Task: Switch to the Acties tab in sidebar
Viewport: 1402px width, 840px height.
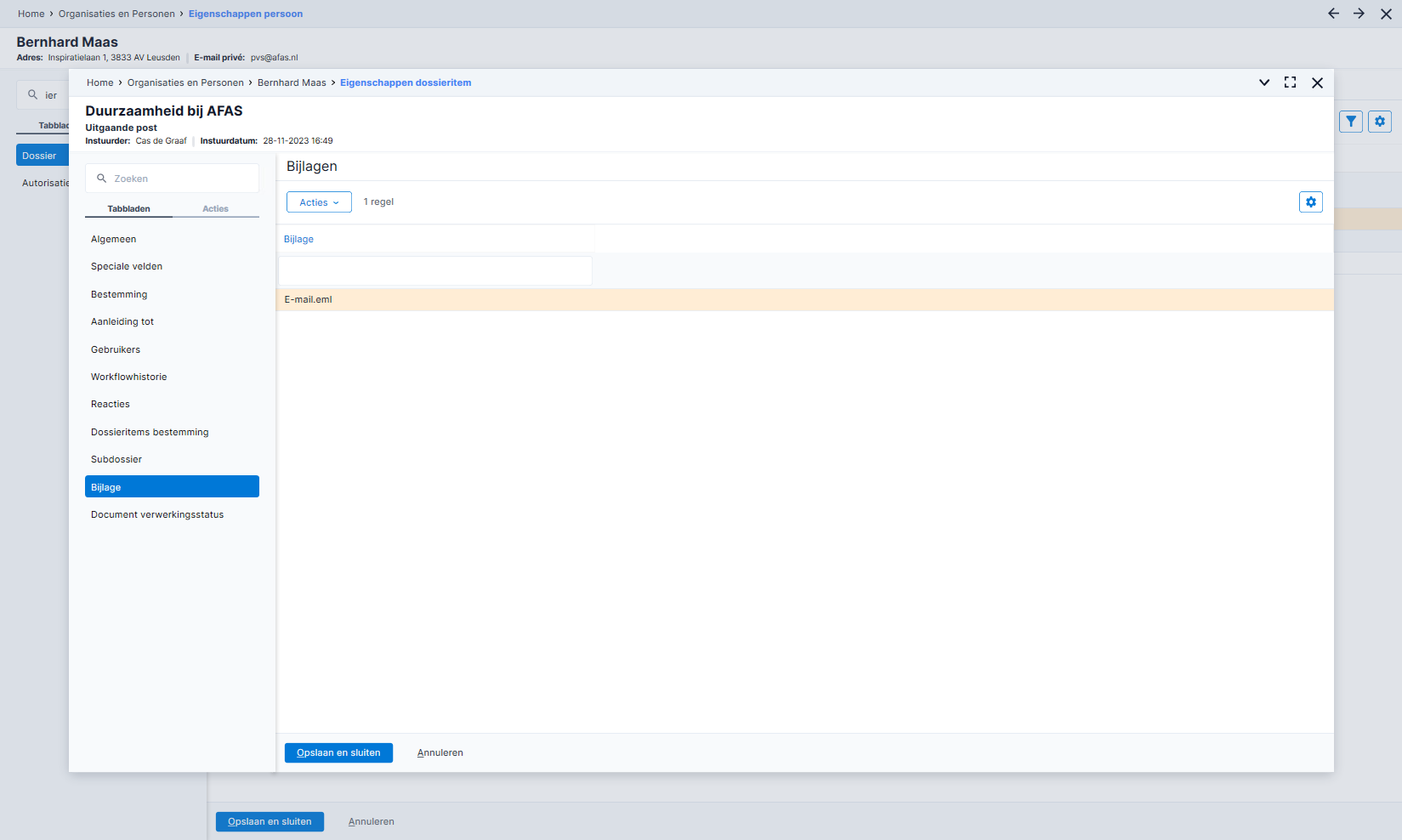Action: tap(215, 208)
